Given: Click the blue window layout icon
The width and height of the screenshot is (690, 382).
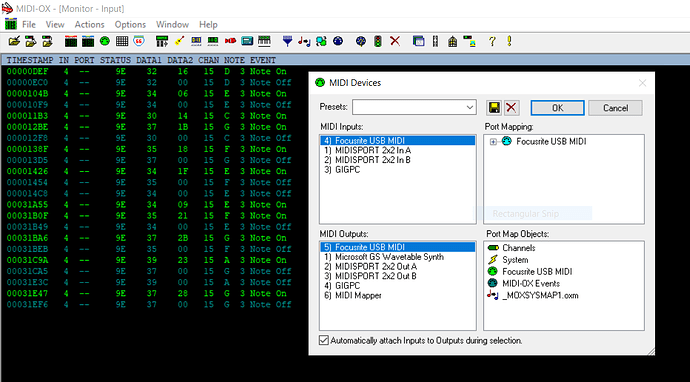Looking at the screenshot, I should tap(418, 41).
